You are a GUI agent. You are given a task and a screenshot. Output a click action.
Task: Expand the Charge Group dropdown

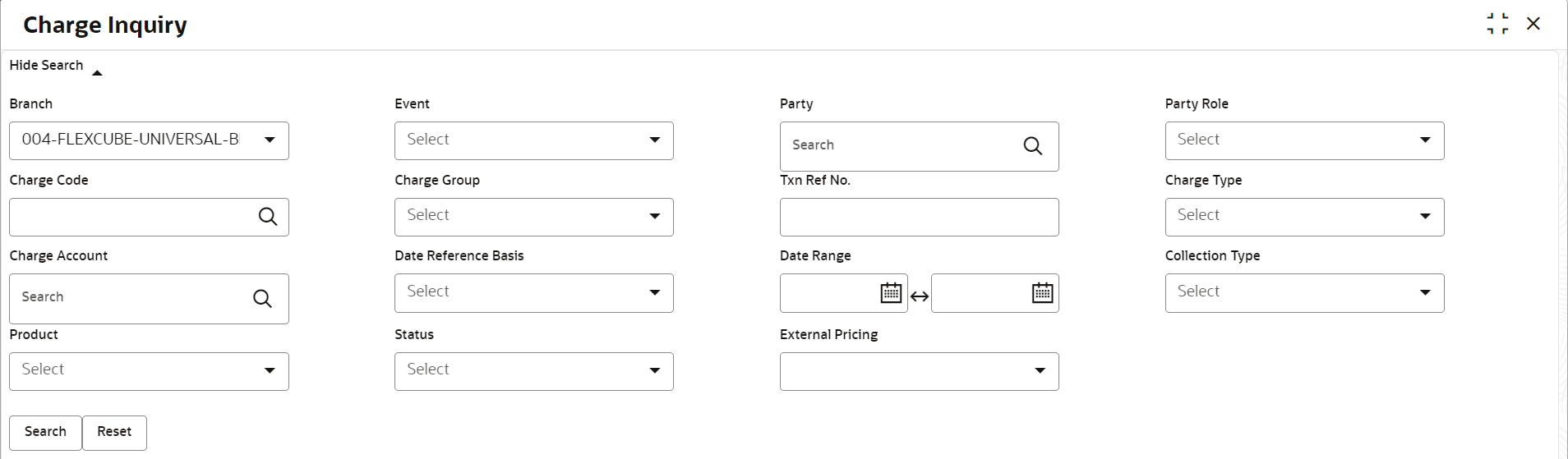coord(534,217)
